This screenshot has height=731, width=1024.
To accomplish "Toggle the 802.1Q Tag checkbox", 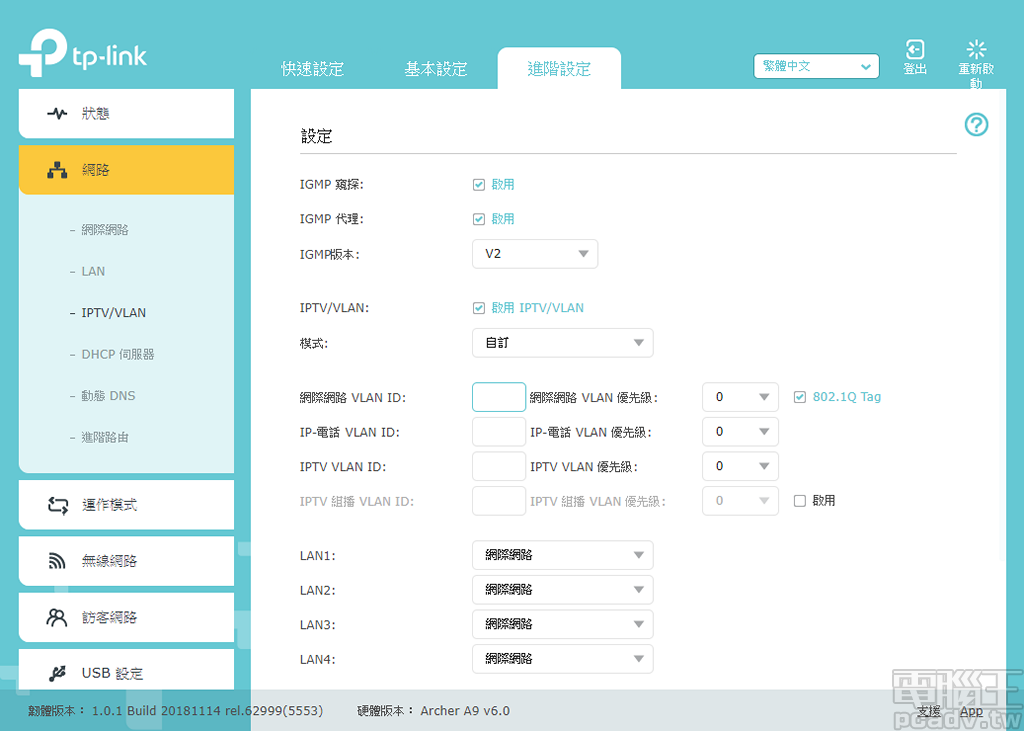I will [x=799, y=396].
